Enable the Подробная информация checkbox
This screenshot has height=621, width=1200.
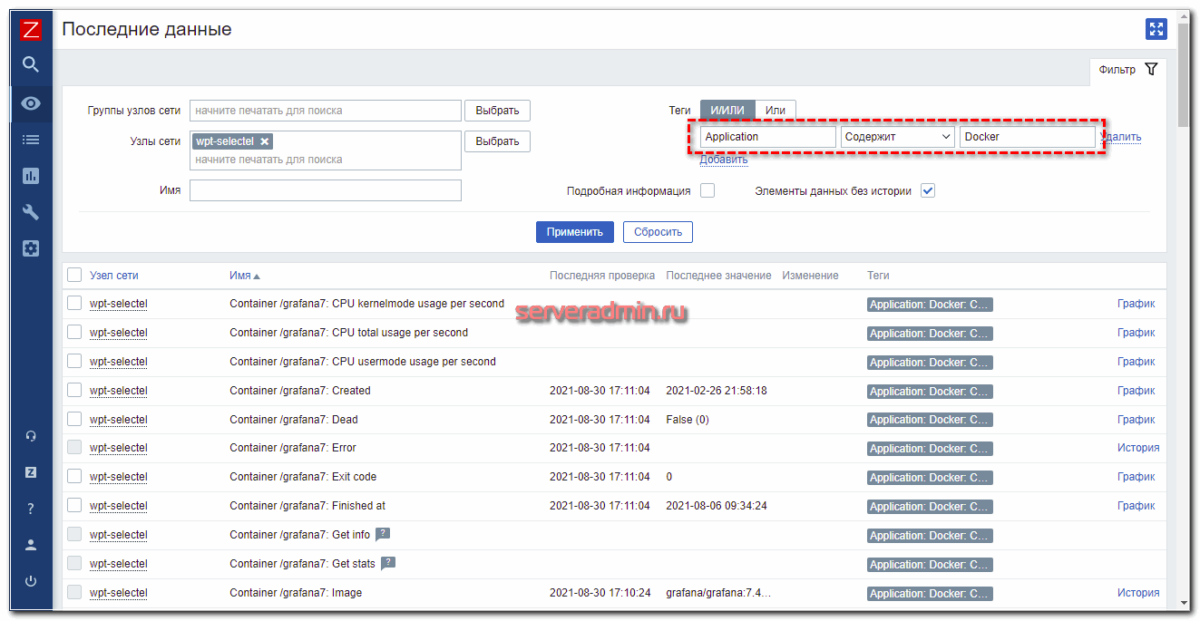[x=707, y=190]
